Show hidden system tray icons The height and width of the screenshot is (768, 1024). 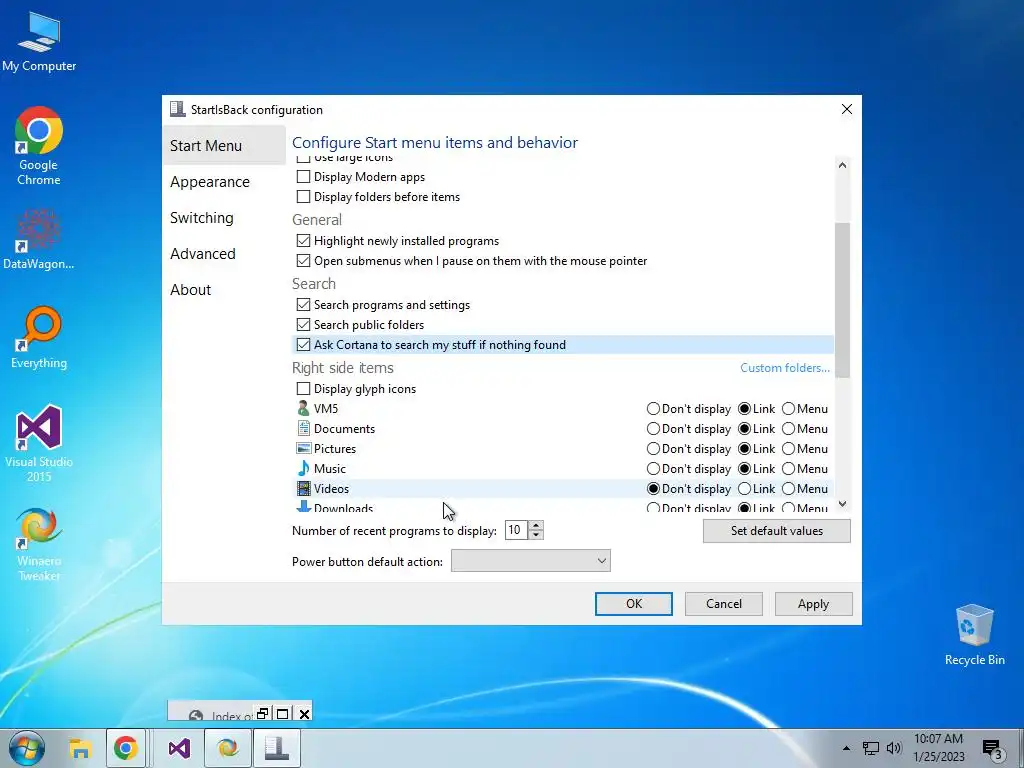pos(846,748)
